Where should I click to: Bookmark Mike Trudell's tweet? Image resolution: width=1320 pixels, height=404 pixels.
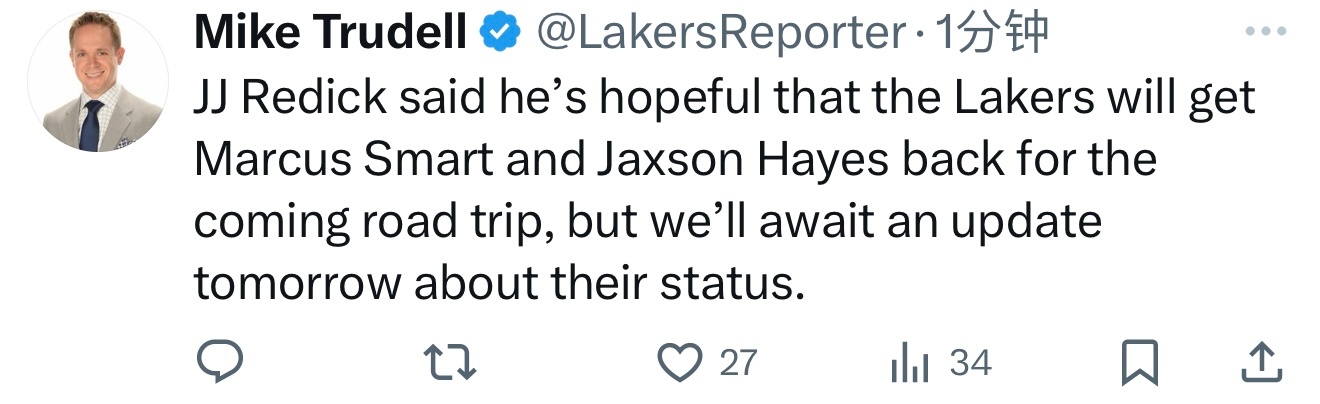[x=1140, y=362]
